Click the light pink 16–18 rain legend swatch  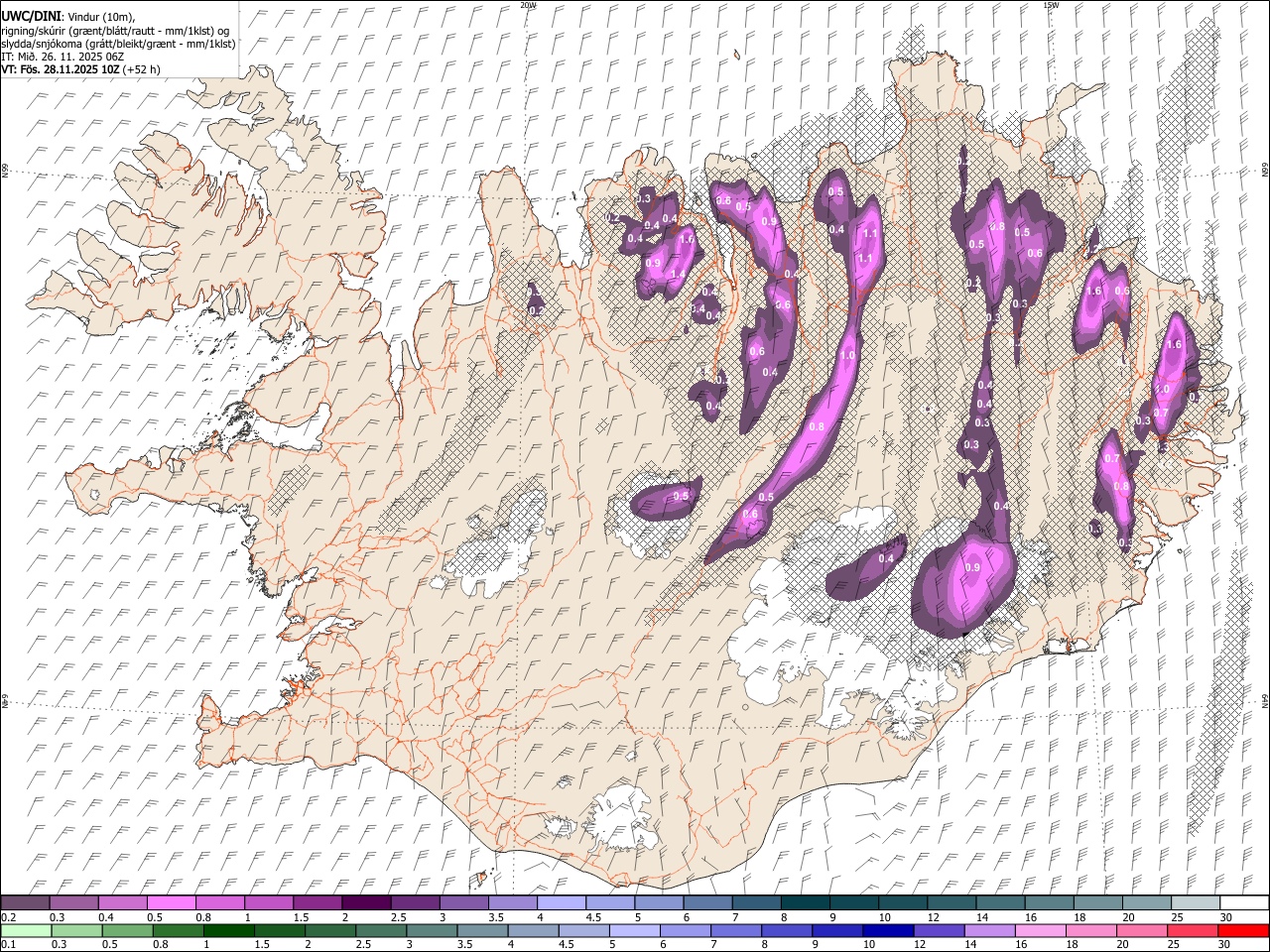point(1042,931)
